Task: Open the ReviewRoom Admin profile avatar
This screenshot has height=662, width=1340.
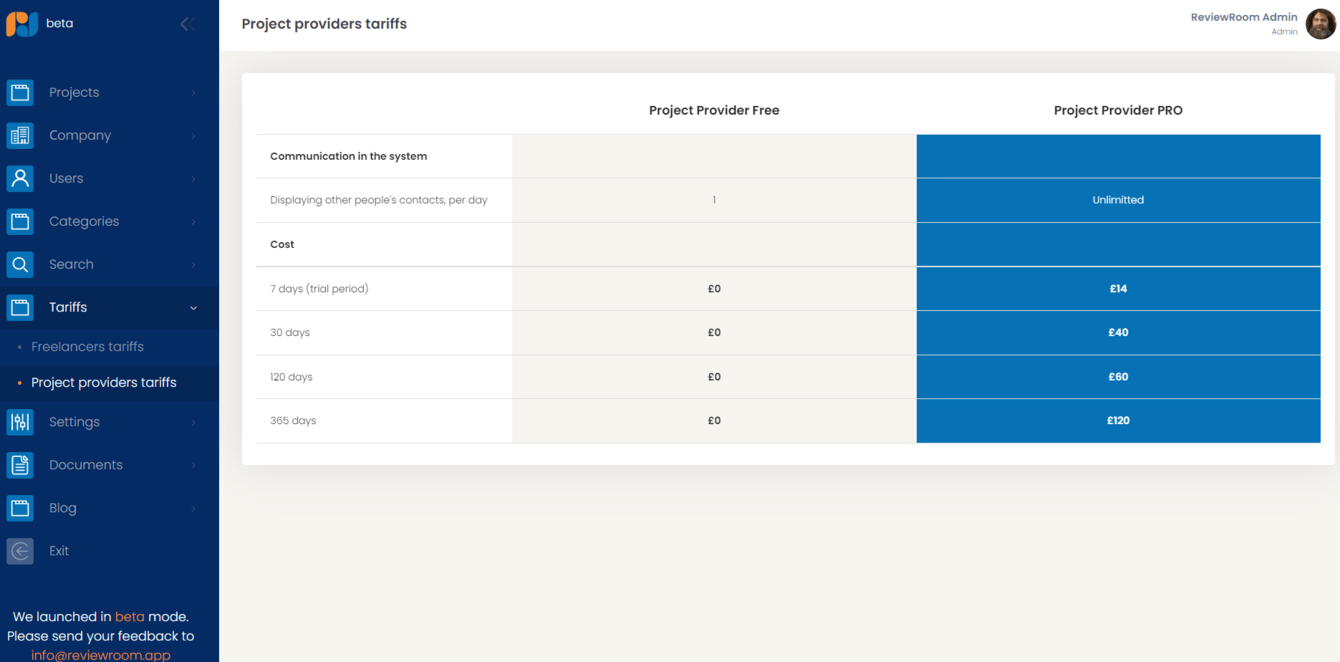Action: pos(1320,23)
